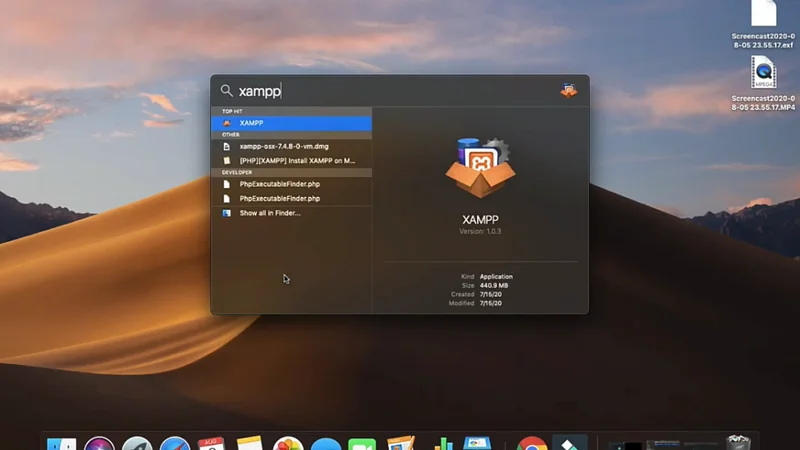
Task: Open XAMPP top hit result
Action: (x=290, y=122)
